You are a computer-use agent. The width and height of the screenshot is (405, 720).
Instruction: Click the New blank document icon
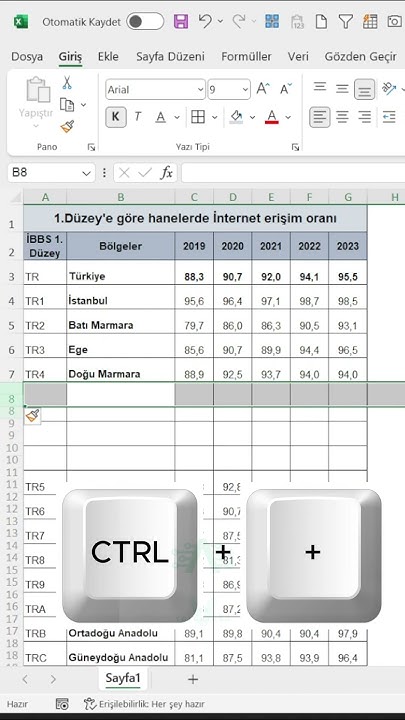click(321, 22)
